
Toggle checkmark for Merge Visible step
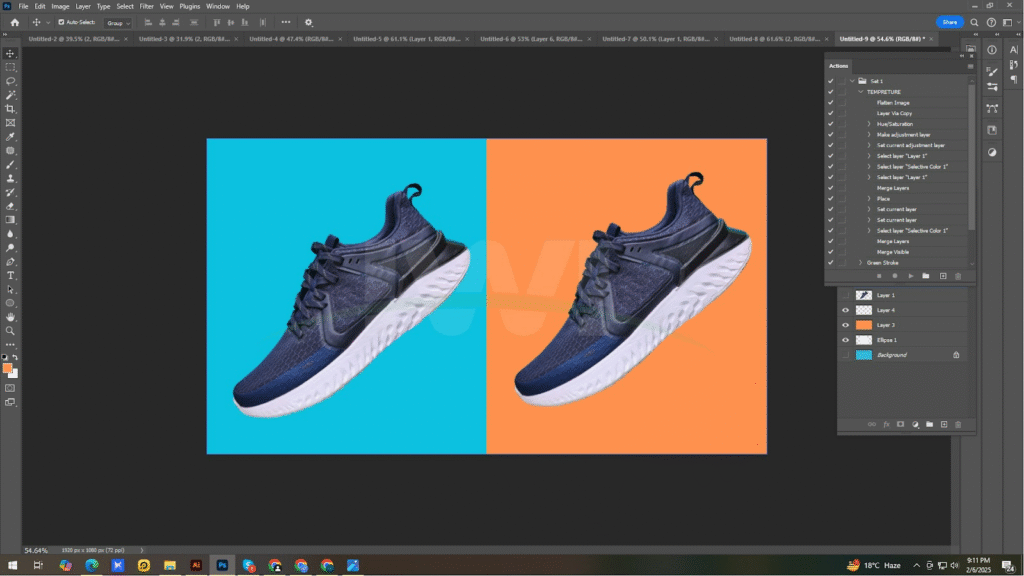831,252
